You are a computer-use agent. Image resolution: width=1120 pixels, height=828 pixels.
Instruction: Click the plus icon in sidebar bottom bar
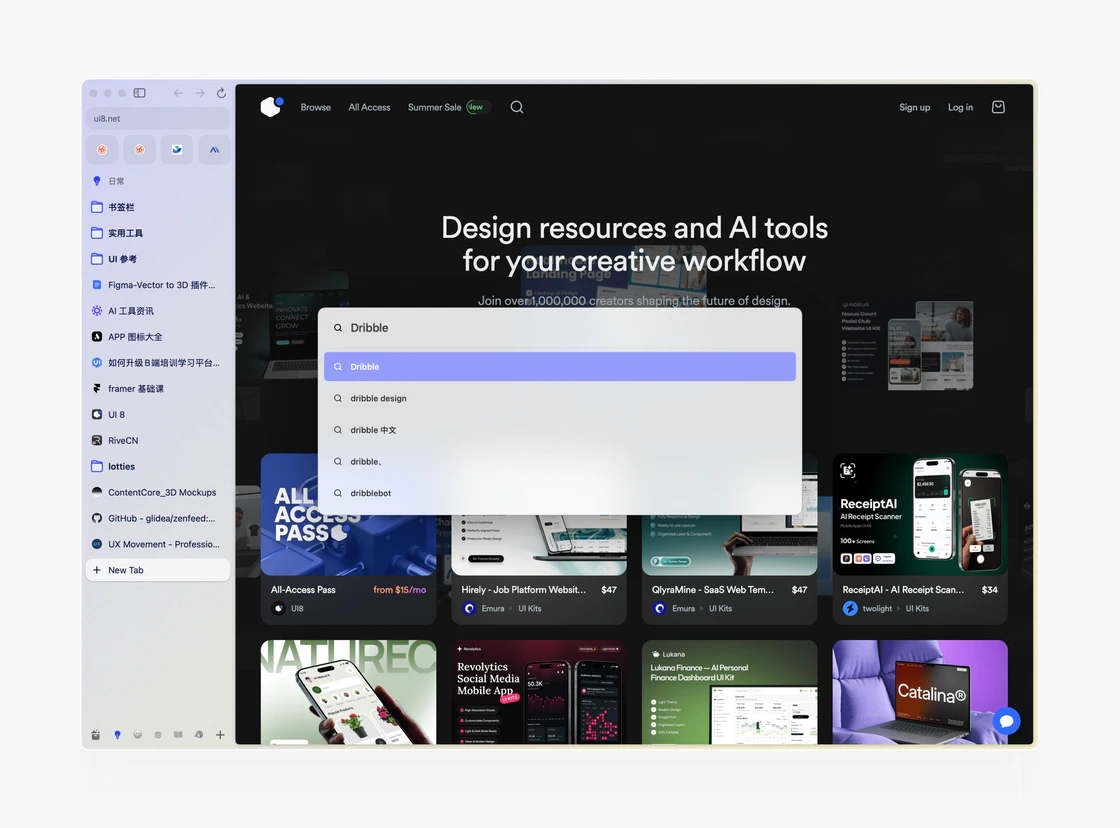(x=220, y=734)
